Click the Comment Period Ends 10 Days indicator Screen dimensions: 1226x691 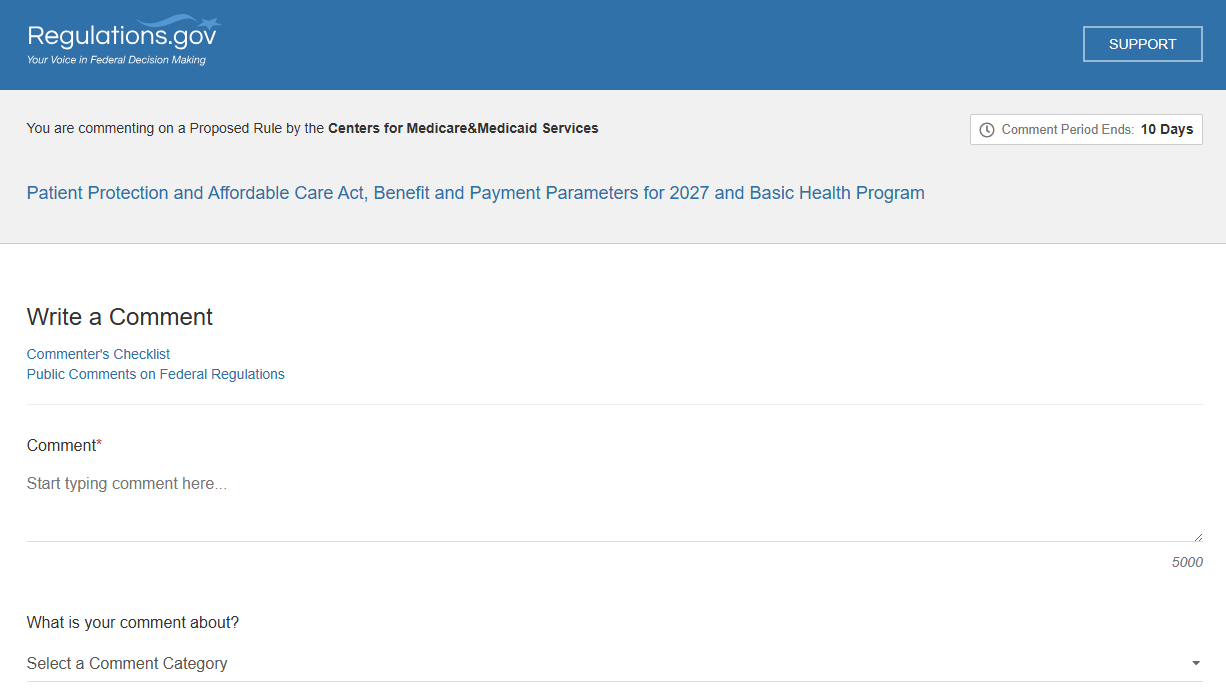coord(1086,129)
